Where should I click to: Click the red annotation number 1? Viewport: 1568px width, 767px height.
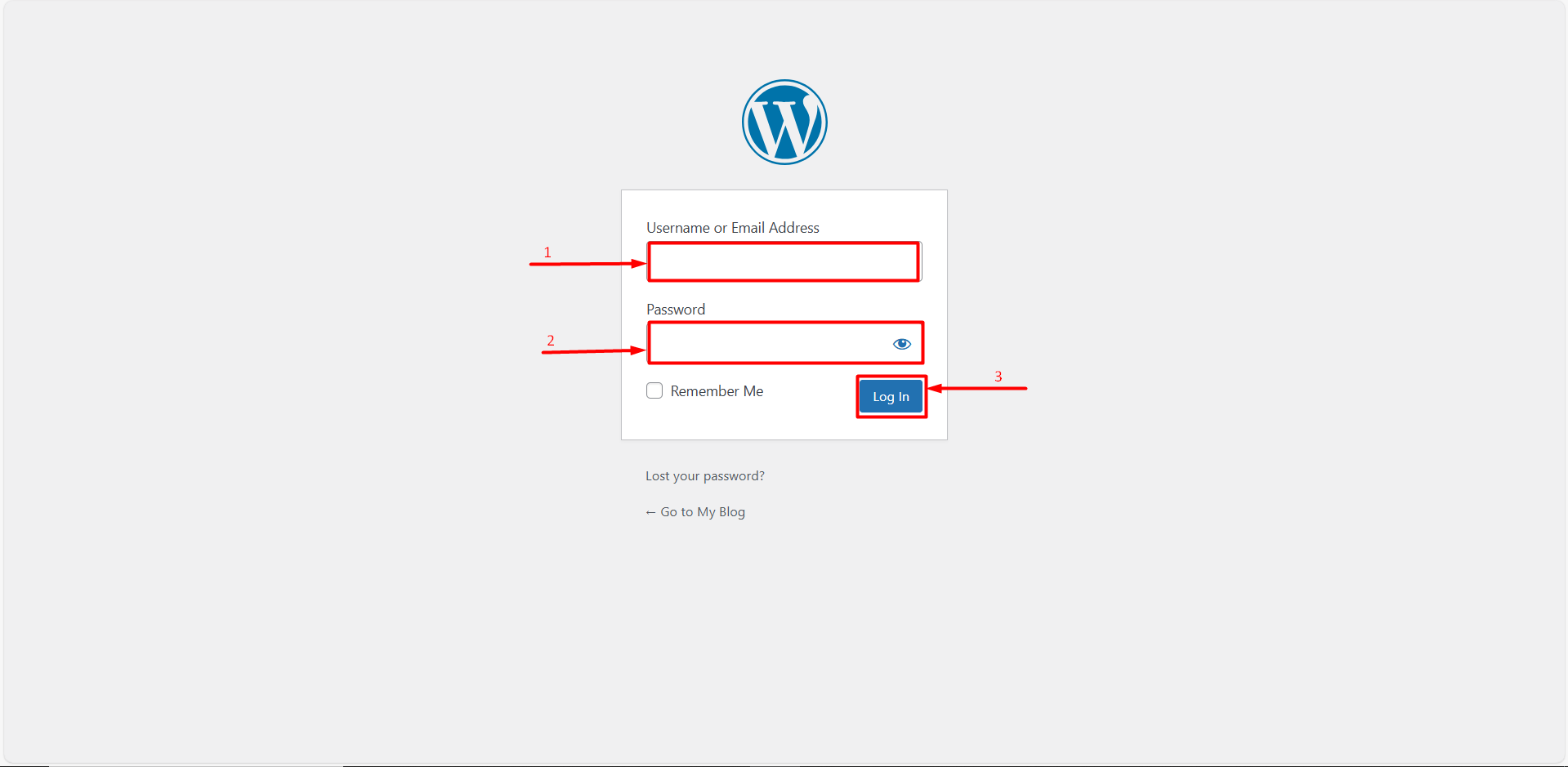point(547,252)
